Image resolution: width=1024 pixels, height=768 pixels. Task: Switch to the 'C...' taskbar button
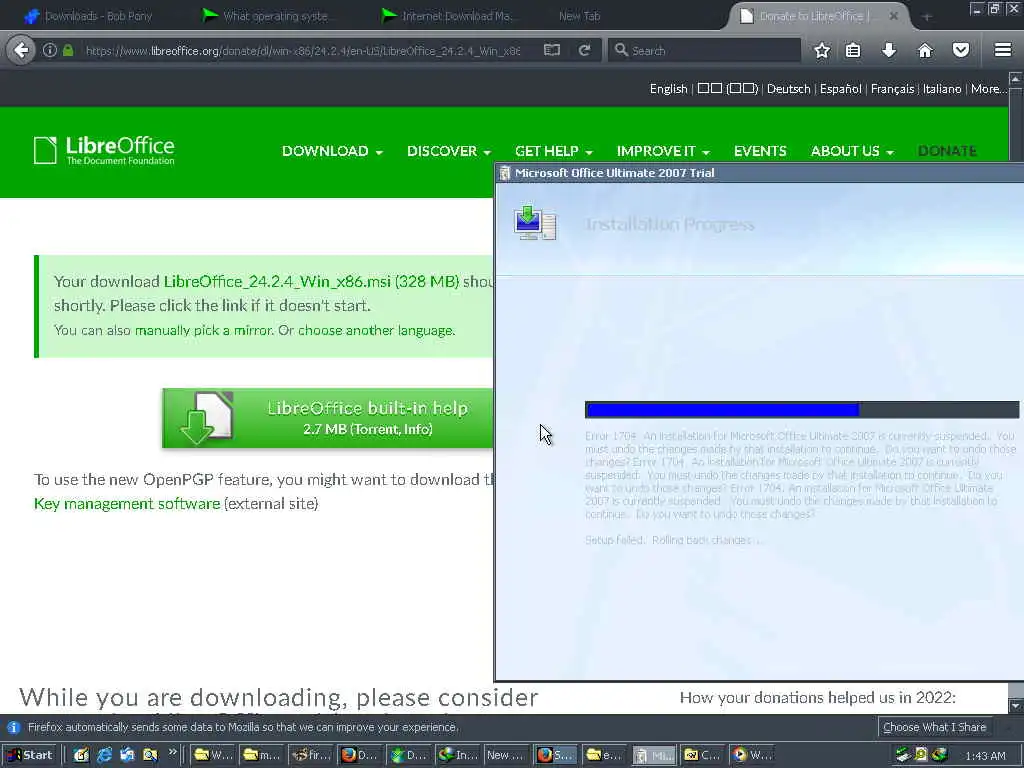(702, 755)
